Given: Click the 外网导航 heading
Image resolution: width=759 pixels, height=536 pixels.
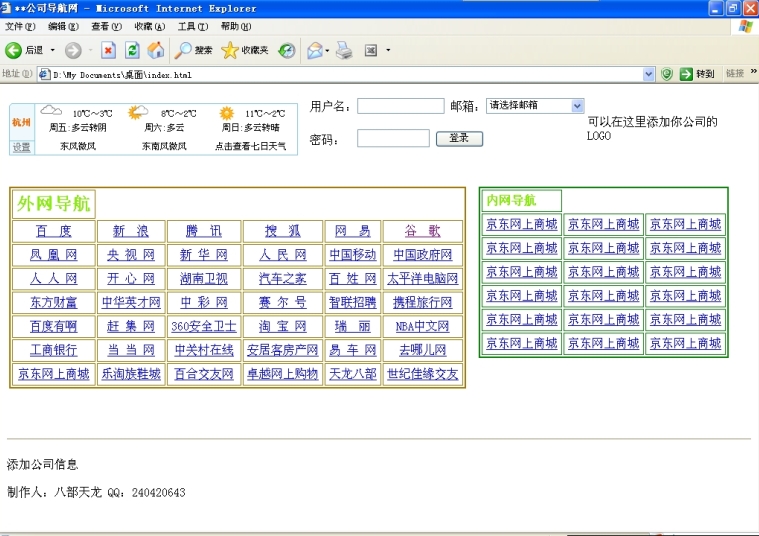Looking at the screenshot, I should pyautogui.click(x=53, y=203).
